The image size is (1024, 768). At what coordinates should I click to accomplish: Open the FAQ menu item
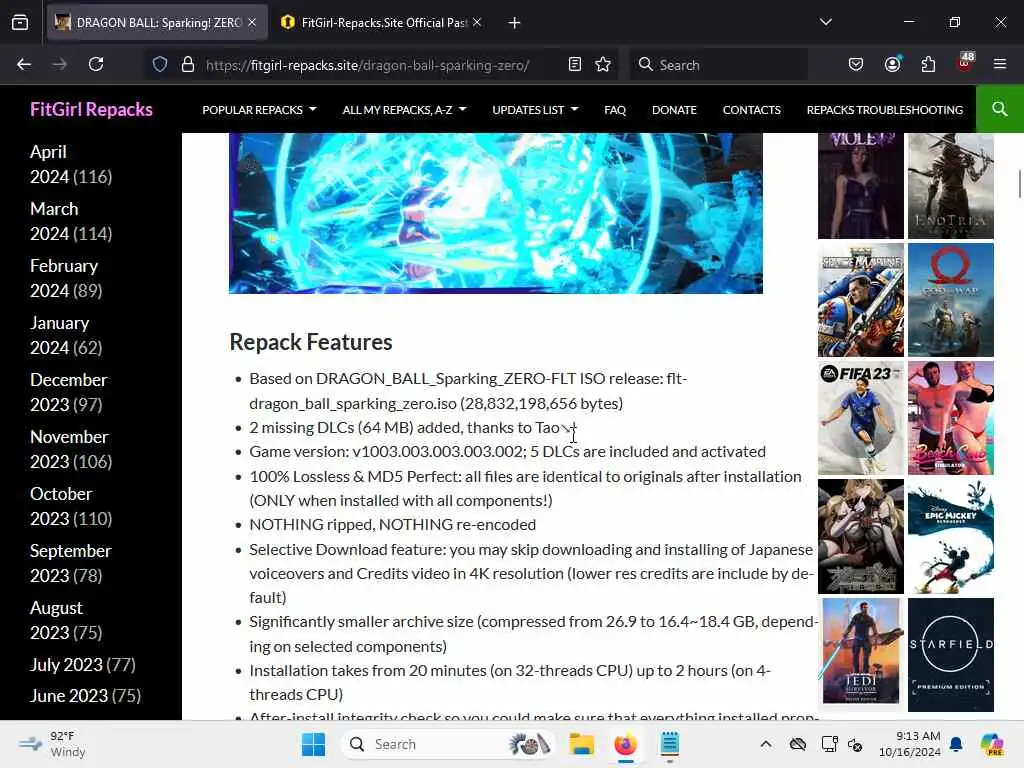[x=615, y=110]
